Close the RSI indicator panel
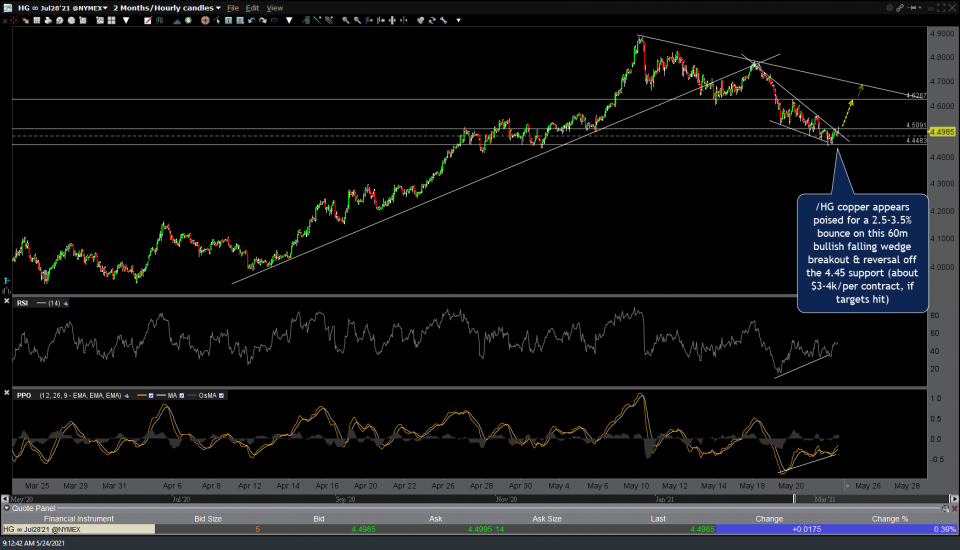 pos(7,301)
